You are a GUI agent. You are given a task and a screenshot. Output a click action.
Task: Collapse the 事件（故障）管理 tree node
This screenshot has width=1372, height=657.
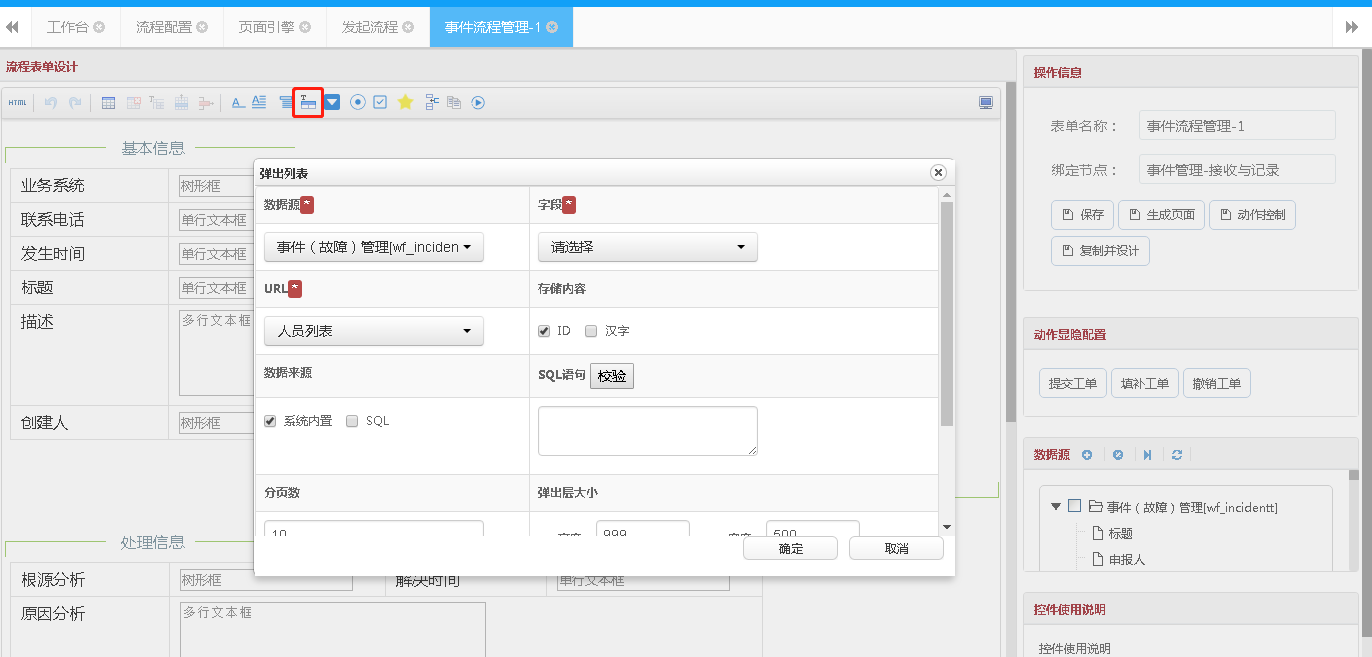[x=1055, y=507]
